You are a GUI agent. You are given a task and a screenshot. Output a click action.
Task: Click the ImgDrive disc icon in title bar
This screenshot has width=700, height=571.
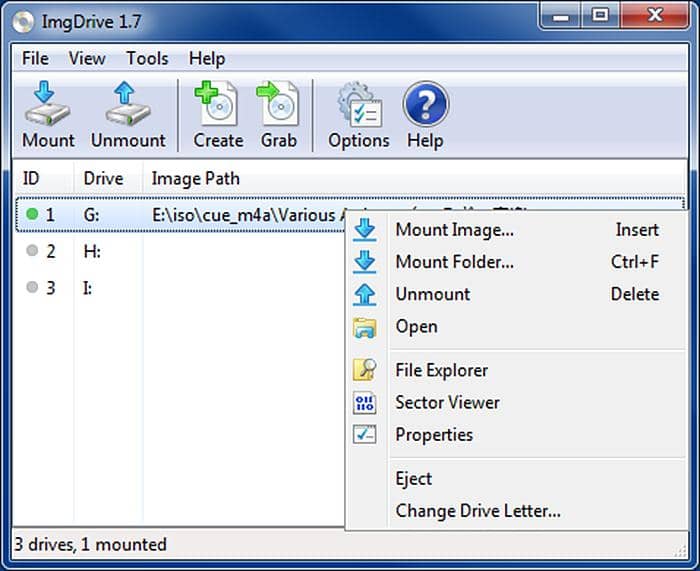(23, 21)
